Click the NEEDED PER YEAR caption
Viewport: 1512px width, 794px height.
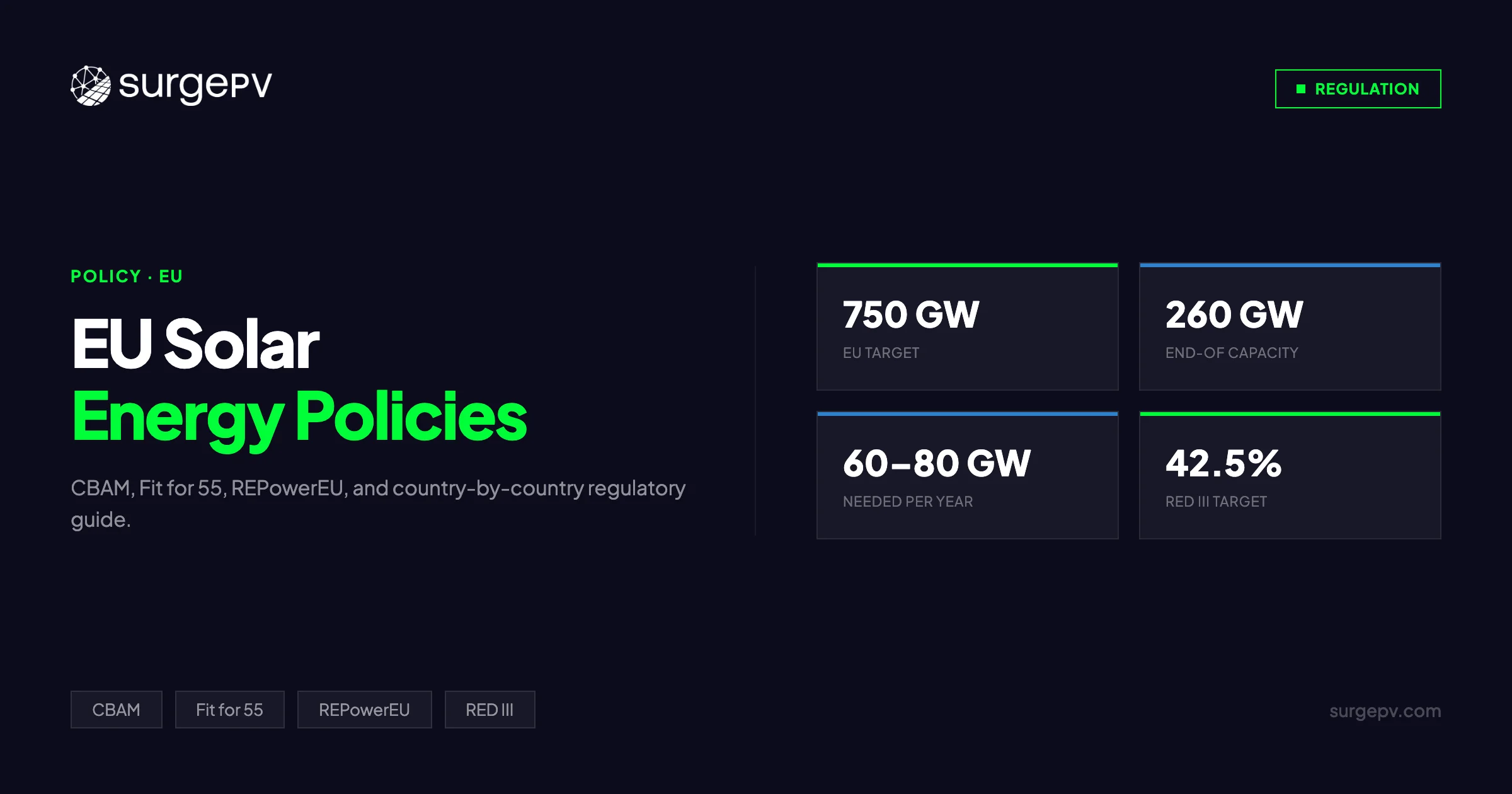click(908, 502)
